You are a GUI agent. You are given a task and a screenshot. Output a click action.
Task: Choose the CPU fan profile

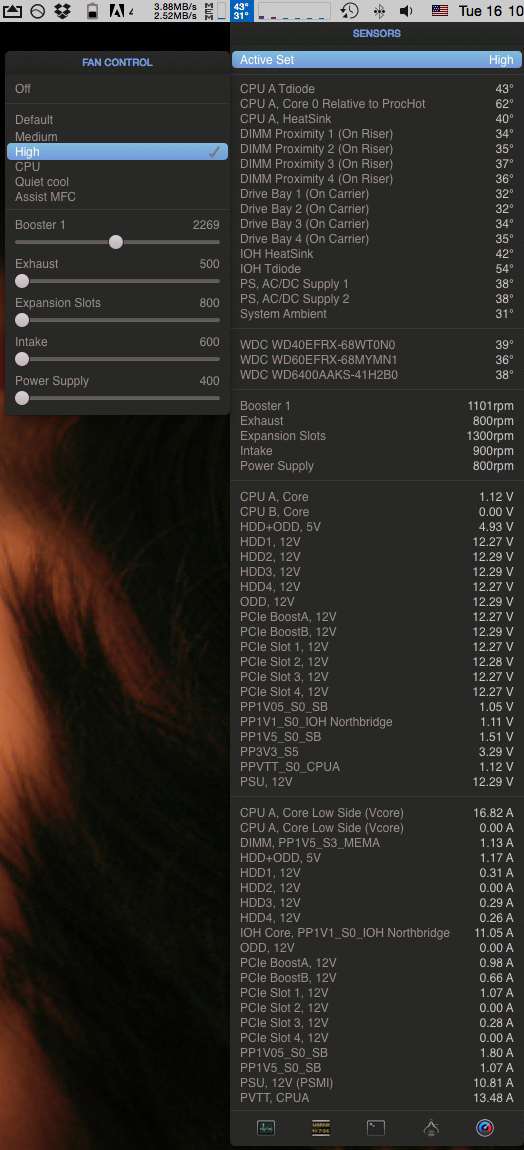[x=117, y=166]
